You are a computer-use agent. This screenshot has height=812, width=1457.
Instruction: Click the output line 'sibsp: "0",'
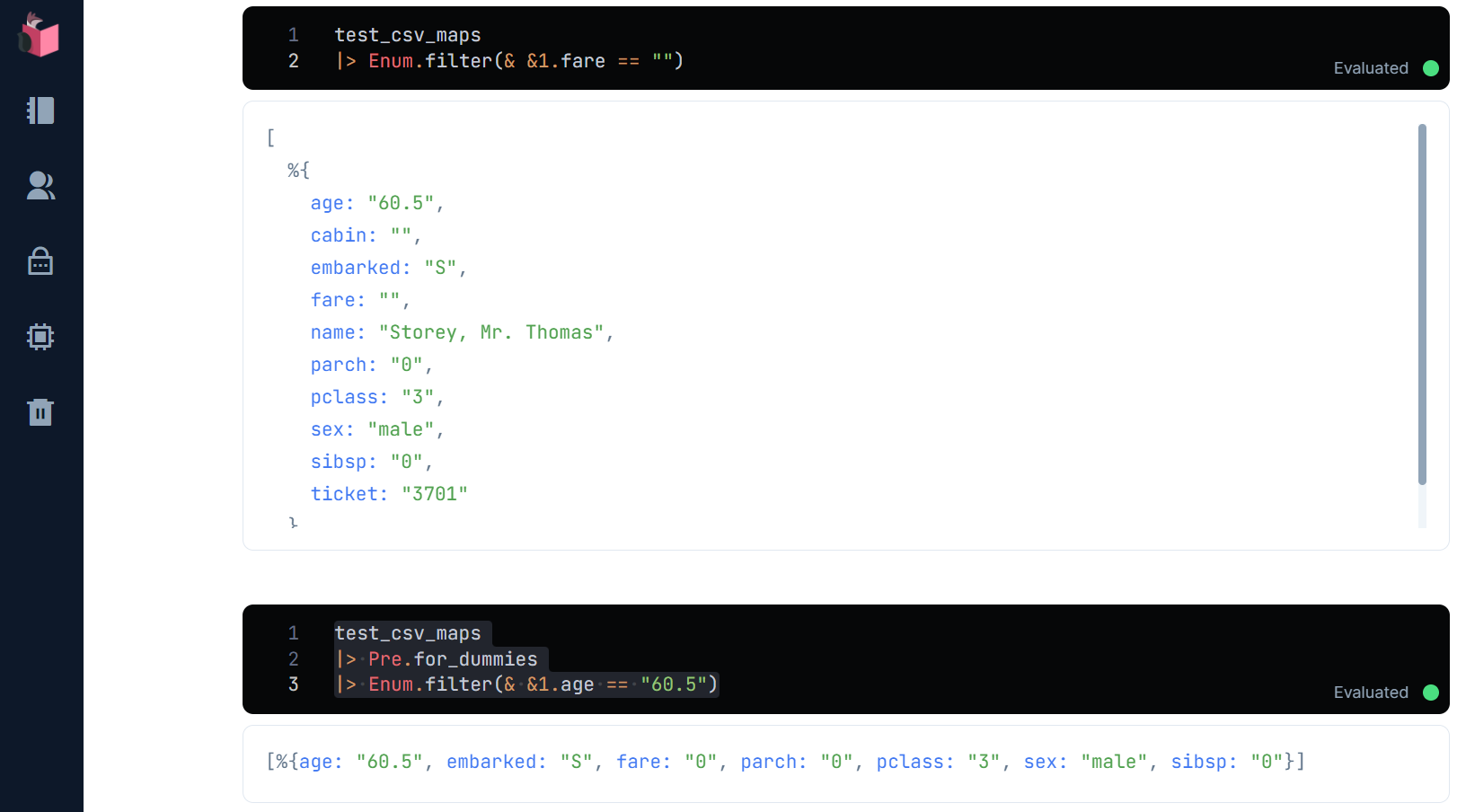point(372,462)
